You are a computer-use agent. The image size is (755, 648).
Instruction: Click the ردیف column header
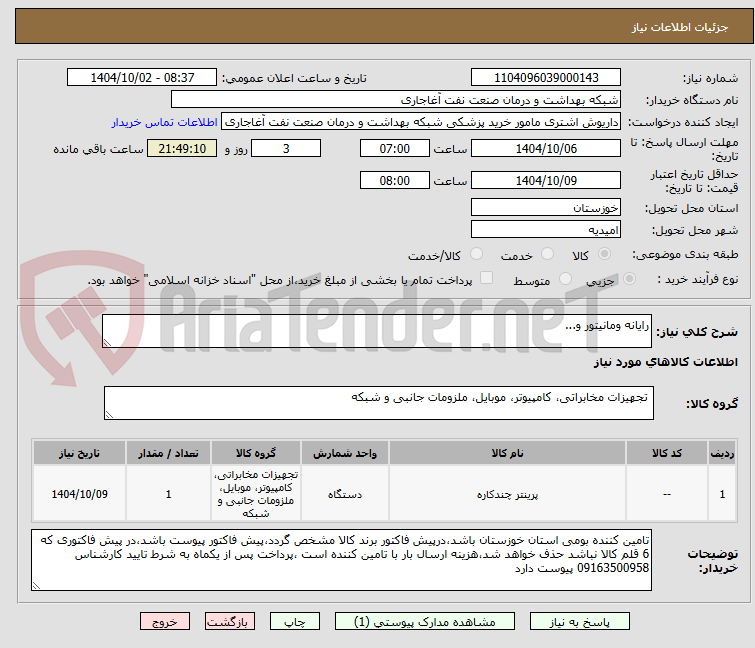pyautogui.click(x=722, y=453)
